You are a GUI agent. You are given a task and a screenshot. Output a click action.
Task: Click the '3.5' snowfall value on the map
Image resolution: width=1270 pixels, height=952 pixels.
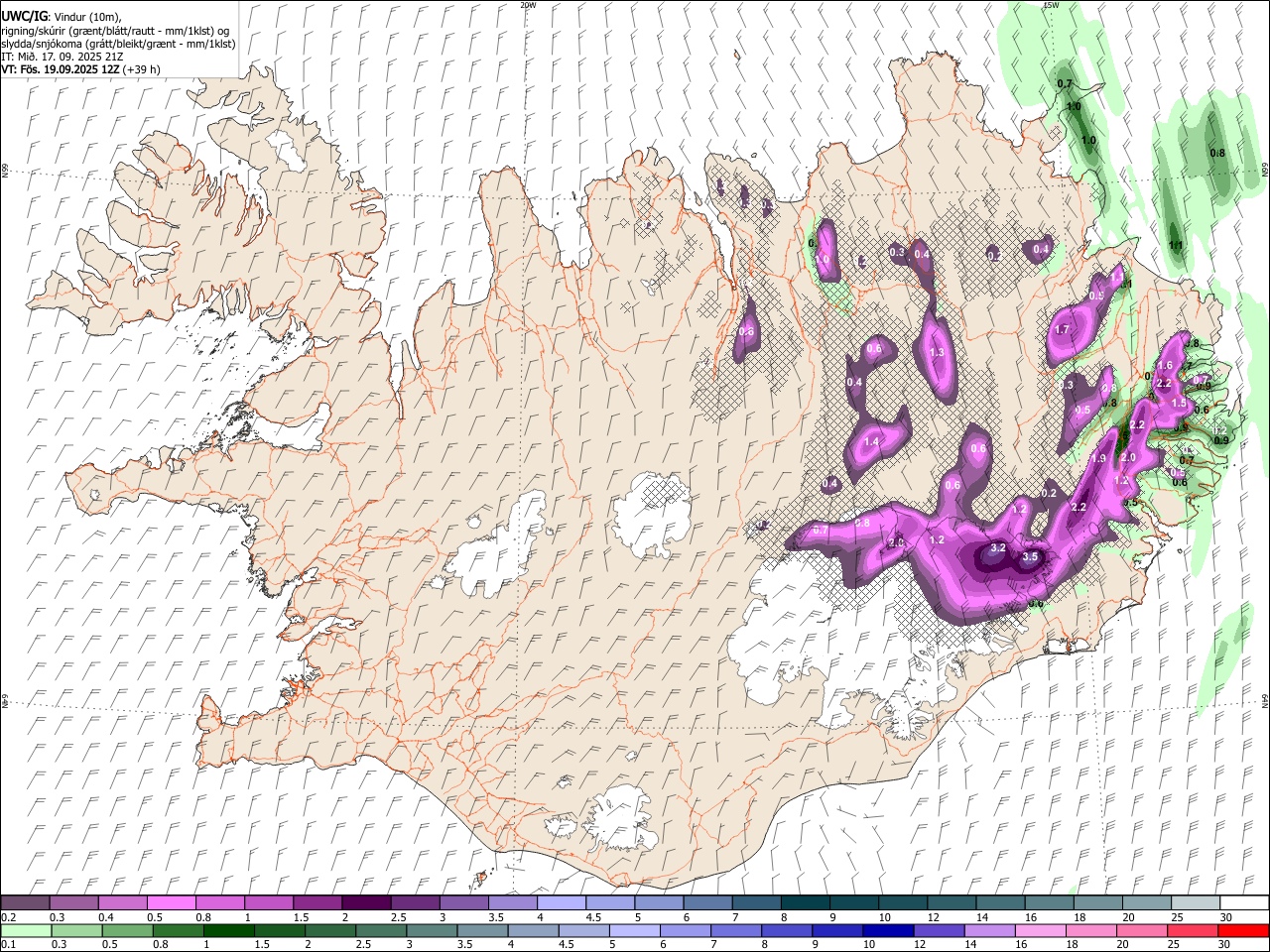coord(1030,557)
